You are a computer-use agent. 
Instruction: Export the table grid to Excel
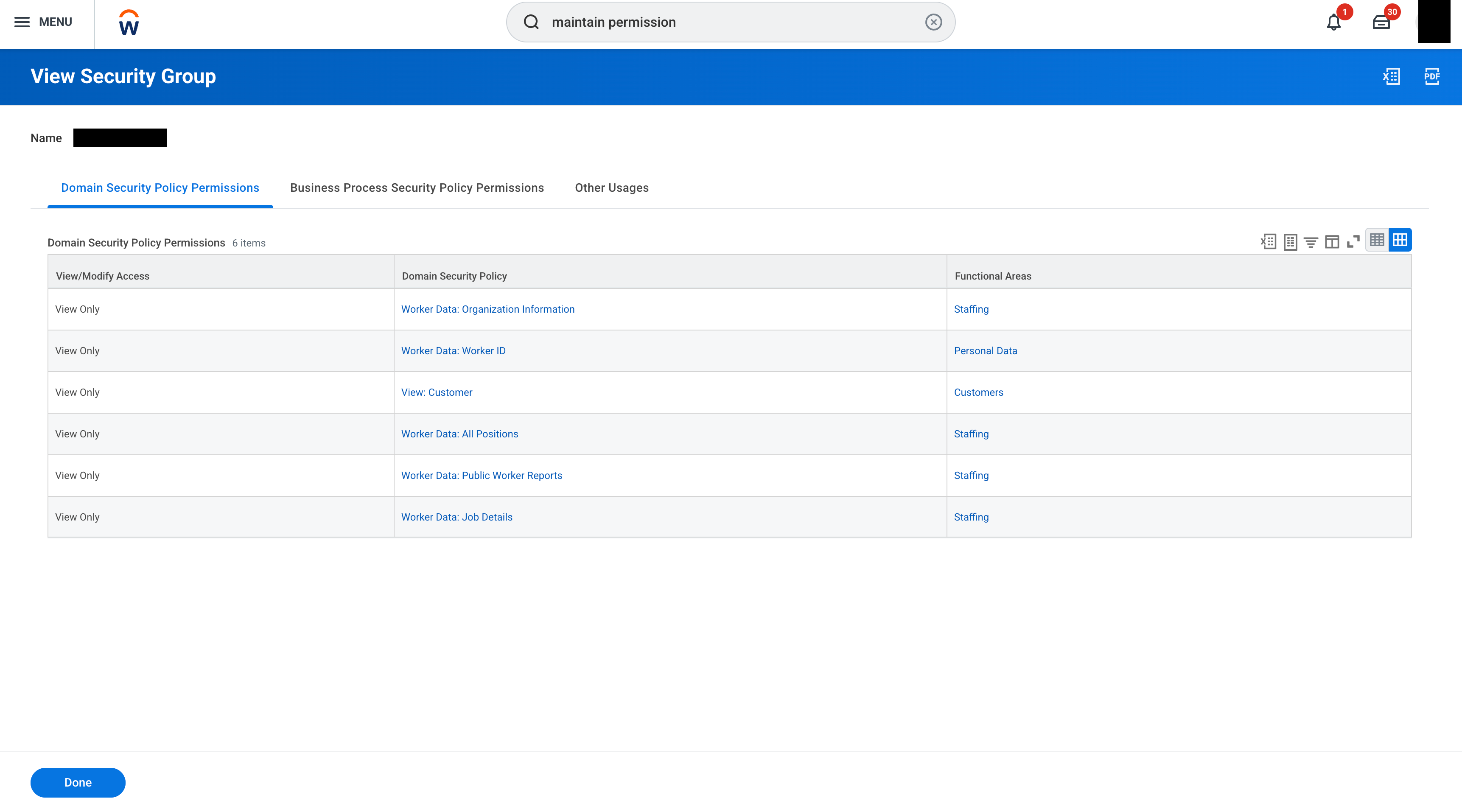point(1269,242)
